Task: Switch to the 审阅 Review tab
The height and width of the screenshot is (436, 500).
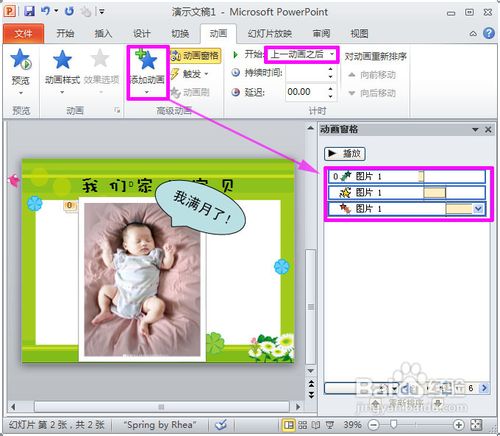Action: pos(321,33)
